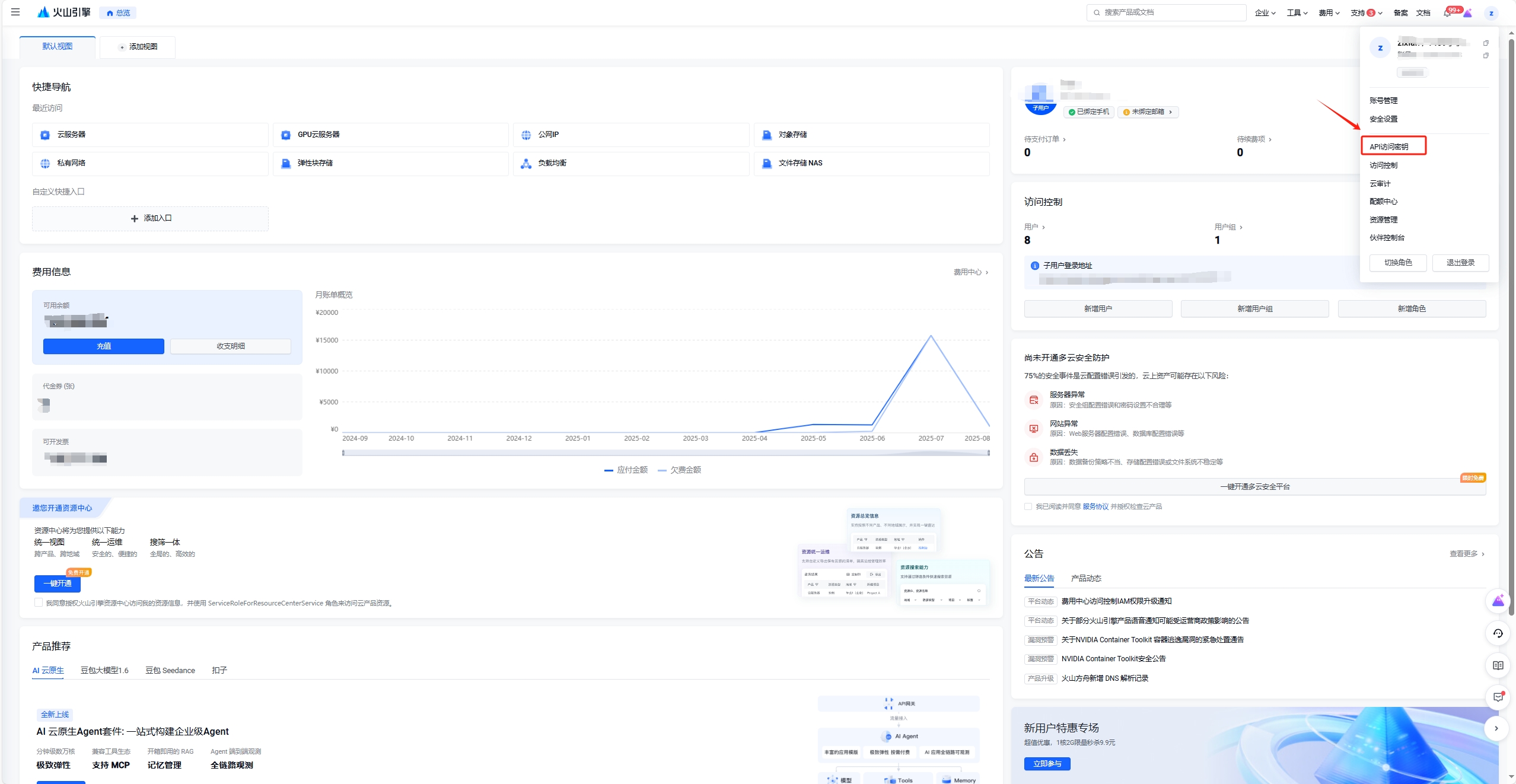Click the 退出登录 button
Image resolution: width=1516 pixels, height=784 pixels.
coord(1460,263)
